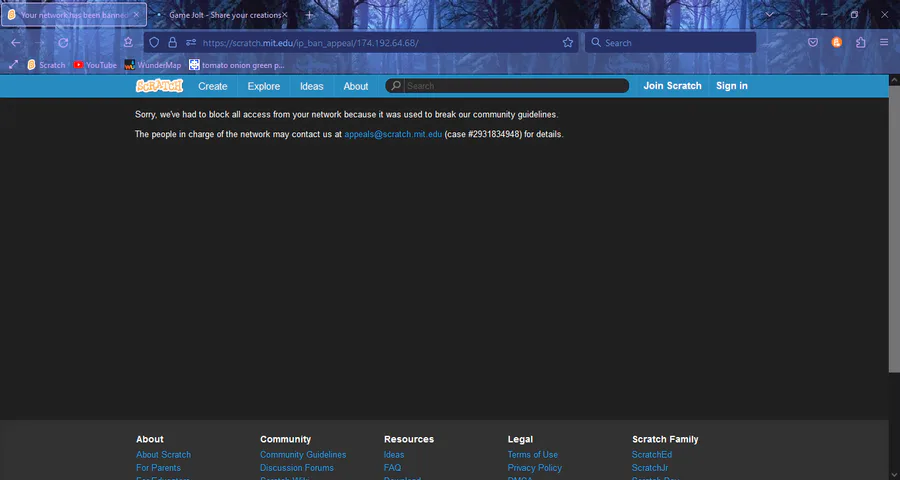
Task: Bookmark this page with the star icon
Action: pyautogui.click(x=568, y=42)
